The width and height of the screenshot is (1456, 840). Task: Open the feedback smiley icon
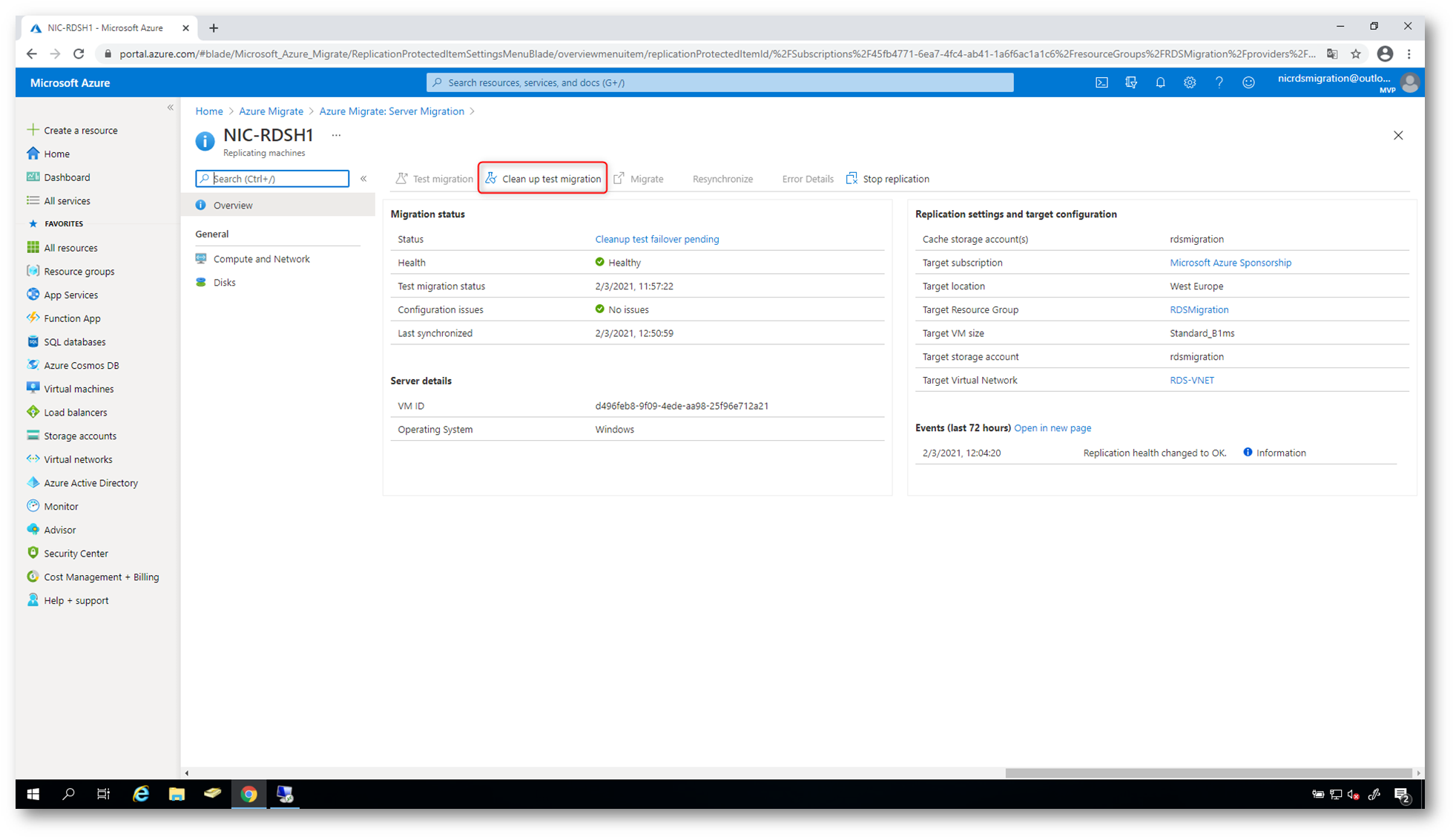tap(1248, 82)
